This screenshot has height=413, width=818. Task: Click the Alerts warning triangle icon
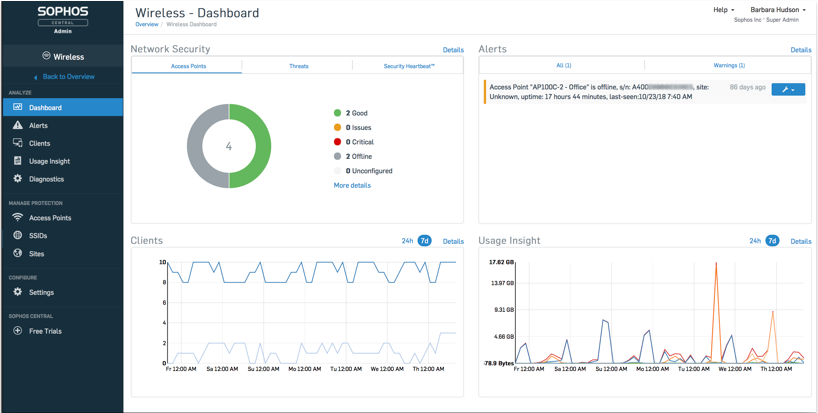(18, 125)
